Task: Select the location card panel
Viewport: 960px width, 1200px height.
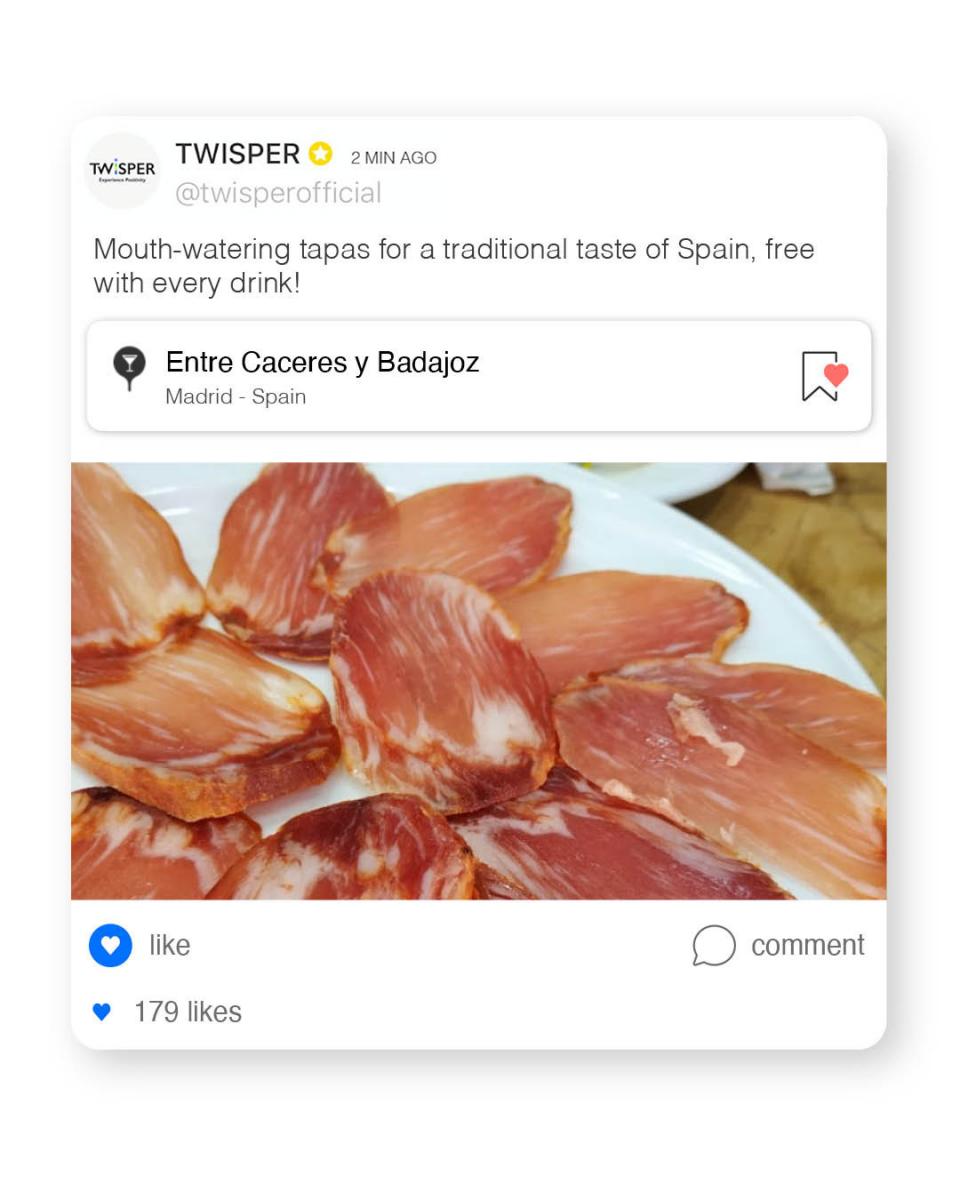Action: click(x=478, y=376)
